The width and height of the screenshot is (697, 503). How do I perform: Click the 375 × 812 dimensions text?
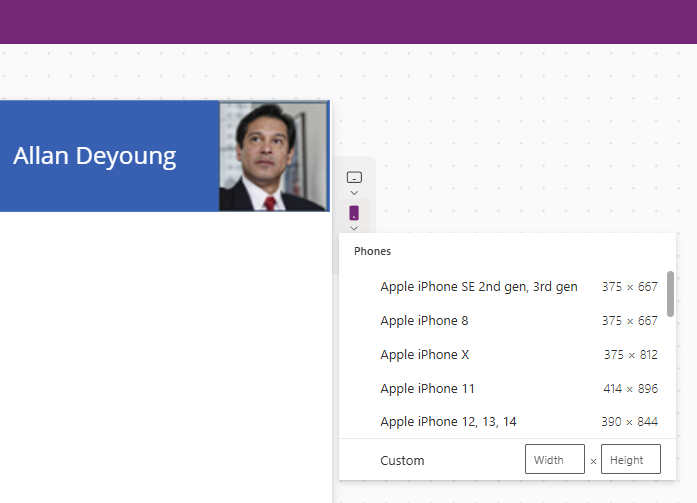(x=630, y=355)
